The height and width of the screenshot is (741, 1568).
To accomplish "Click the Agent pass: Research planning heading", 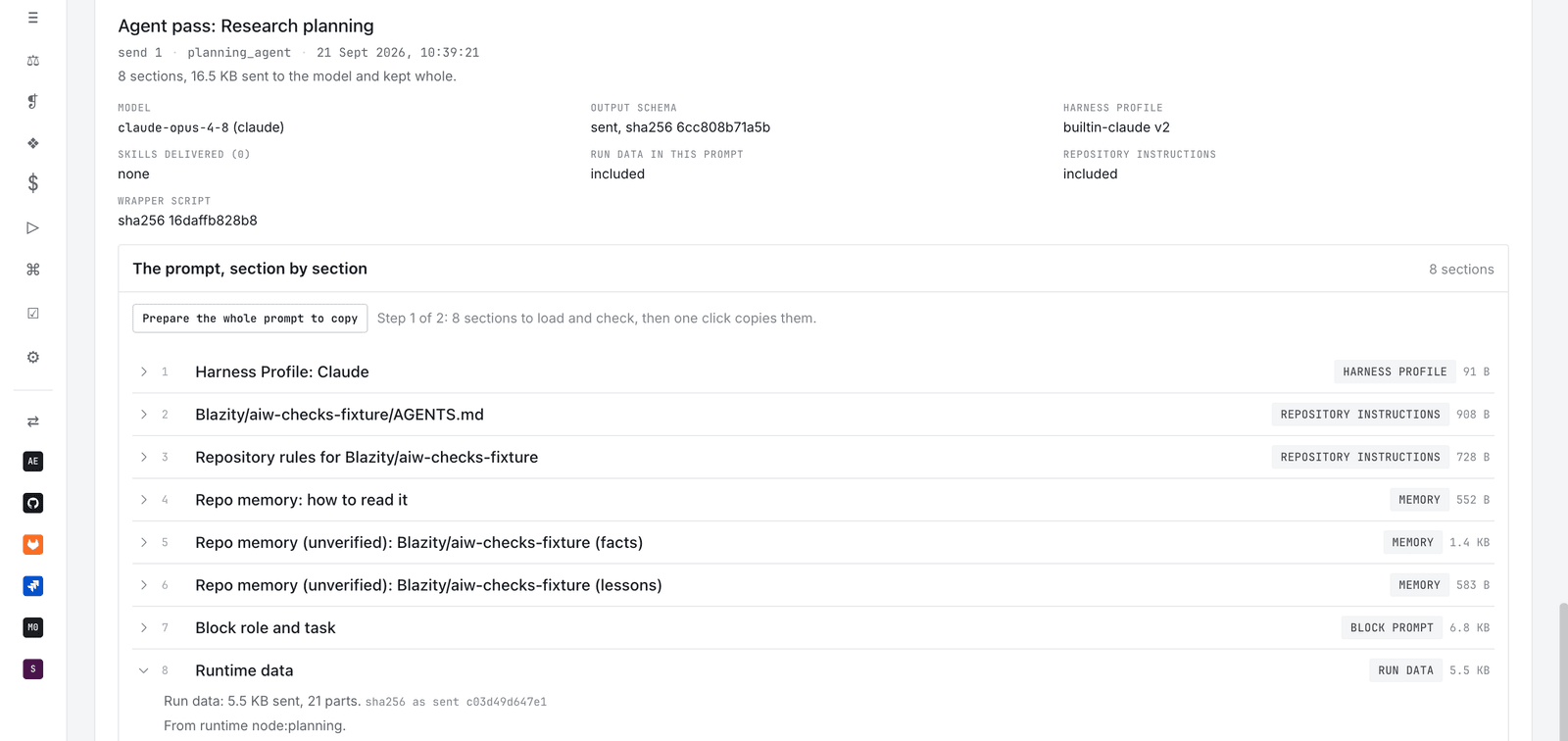I will point(246,26).
